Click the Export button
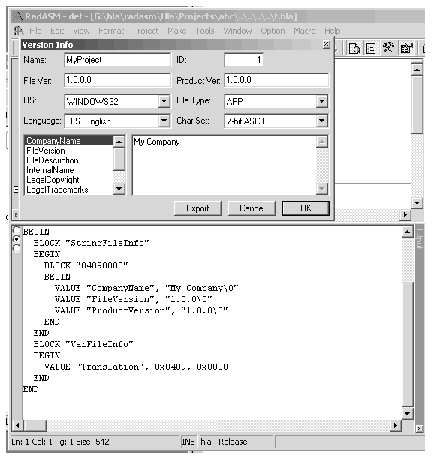The image size is (432, 460). click(198, 208)
